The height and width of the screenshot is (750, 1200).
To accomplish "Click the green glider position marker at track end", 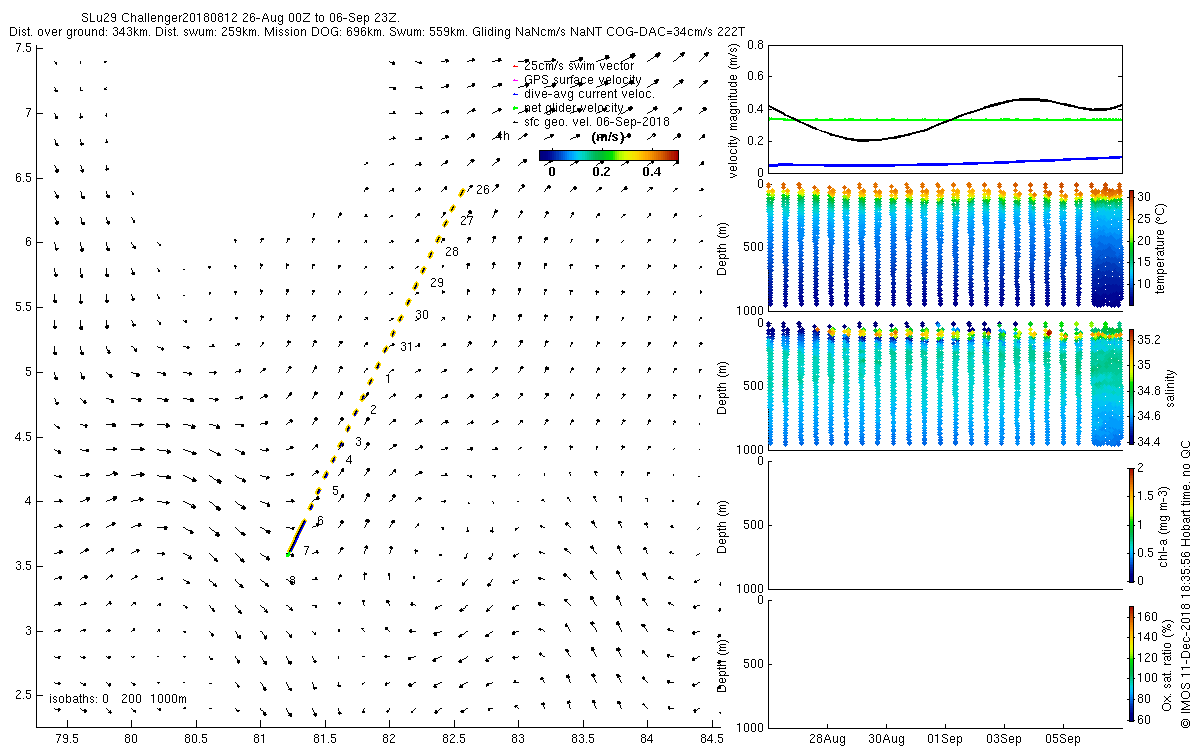I will [x=288, y=554].
